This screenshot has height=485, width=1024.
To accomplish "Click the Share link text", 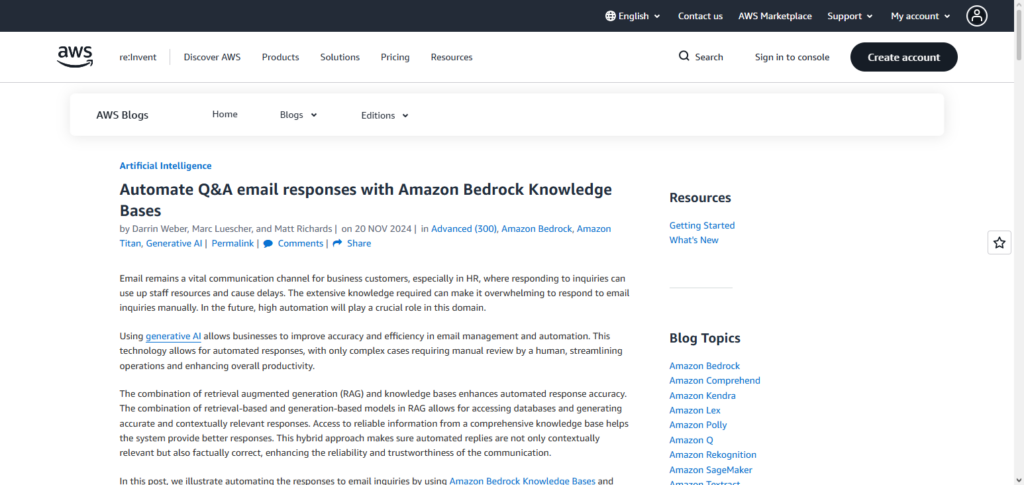I will (x=359, y=243).
